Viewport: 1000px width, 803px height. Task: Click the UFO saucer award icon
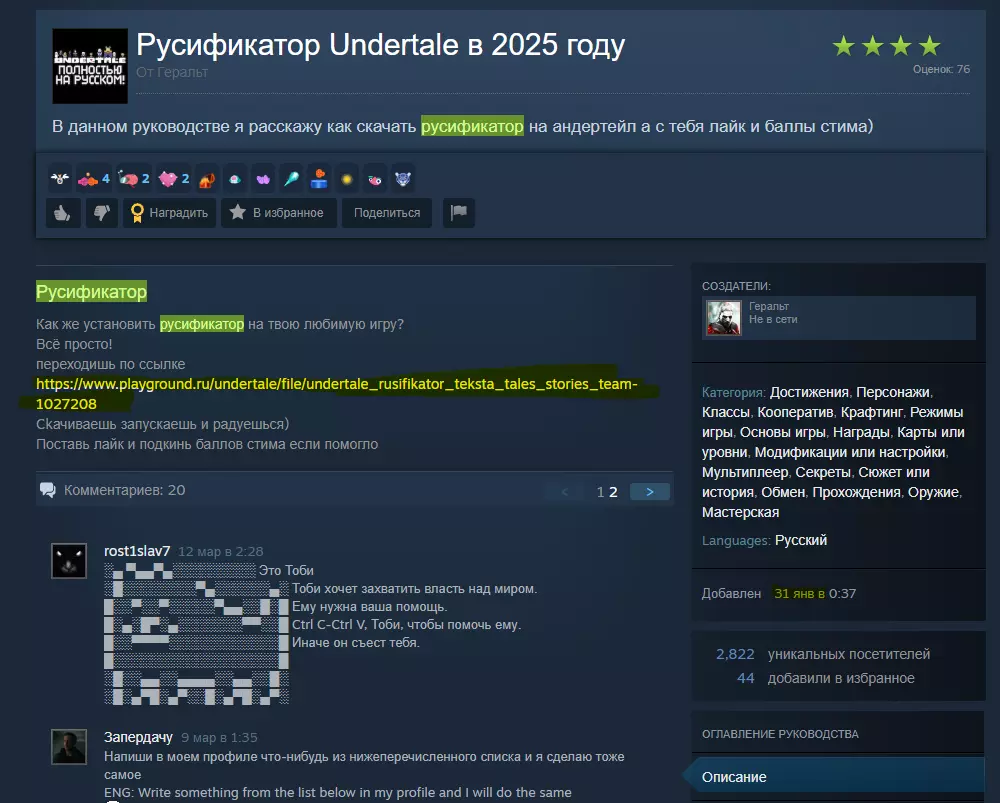click(235, 179)
